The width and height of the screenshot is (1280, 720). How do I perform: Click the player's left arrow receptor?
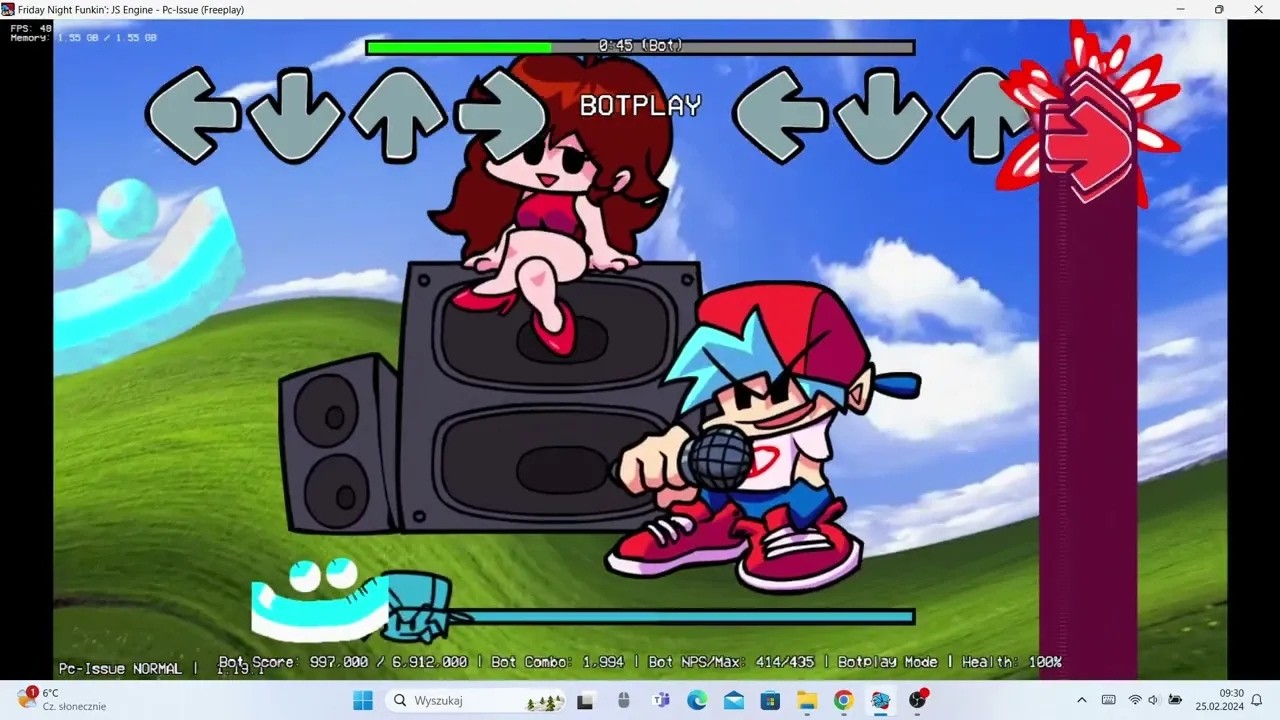tap(779, 114)
